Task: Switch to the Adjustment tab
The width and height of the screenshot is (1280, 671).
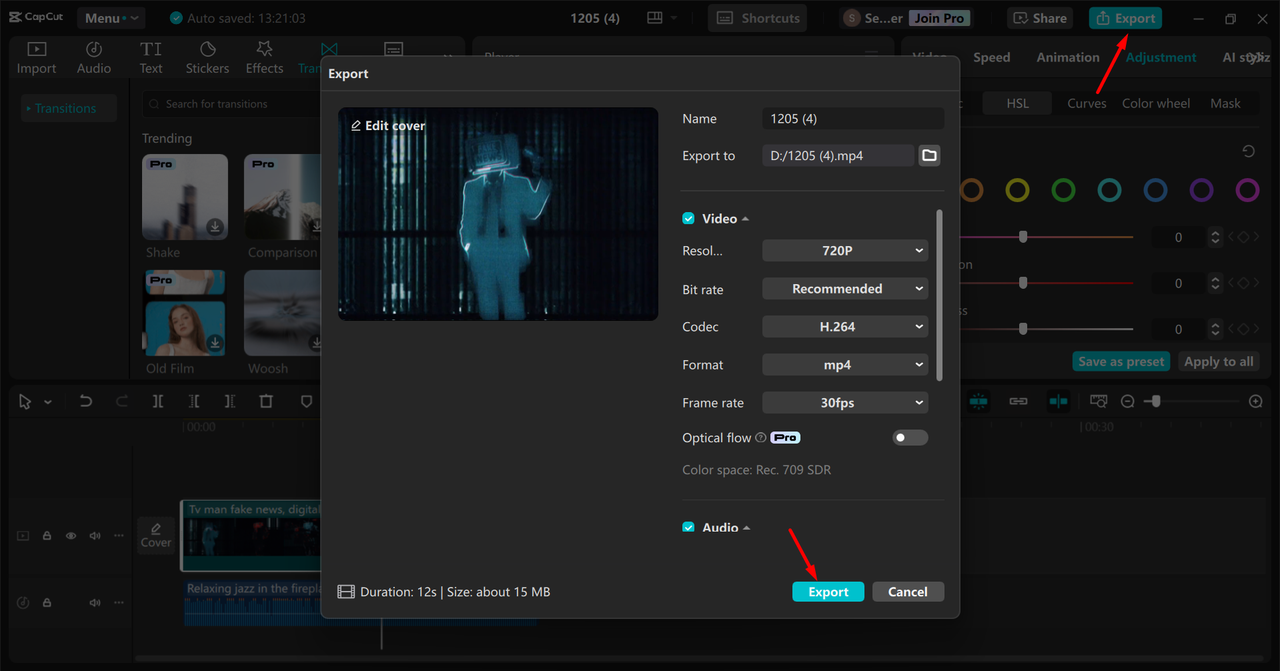Action: (1161, 57)
